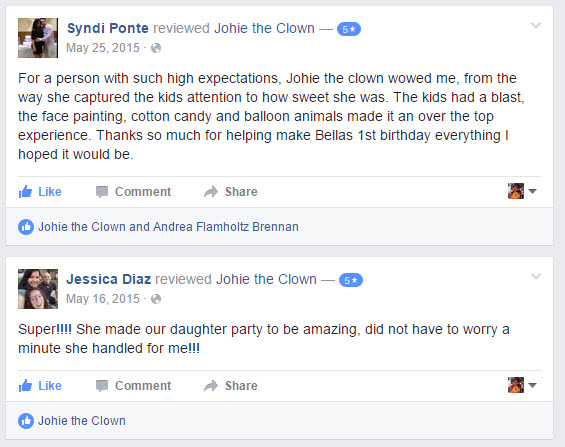Click thumbs-up Like icon on Jessica Diaz's review
The width and height of the screenshot is (565, 447).
click(25, 386)
